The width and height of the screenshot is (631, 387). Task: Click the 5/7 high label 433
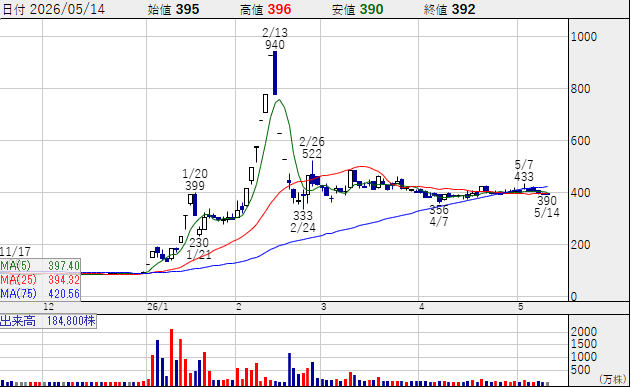(524, 177)
